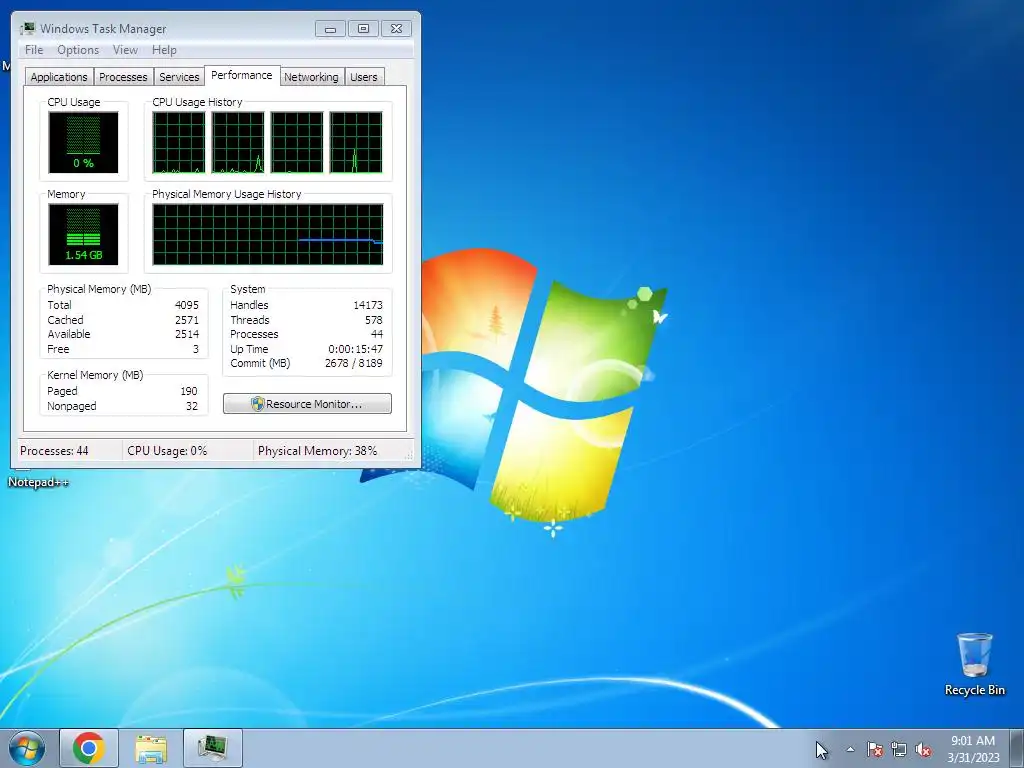Open the Options menu

point(78,50)
